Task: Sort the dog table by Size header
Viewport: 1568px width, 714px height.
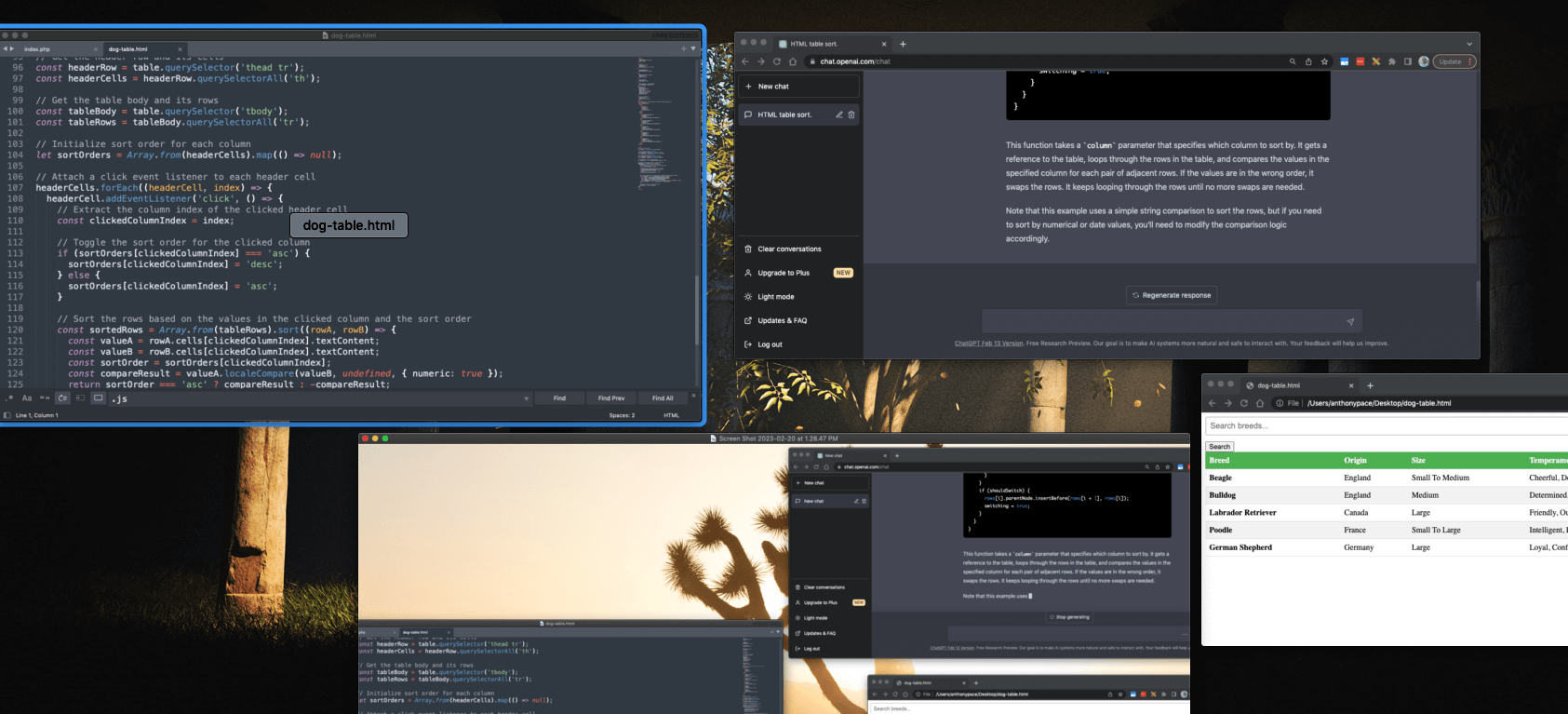Action: pos(1418,461)
